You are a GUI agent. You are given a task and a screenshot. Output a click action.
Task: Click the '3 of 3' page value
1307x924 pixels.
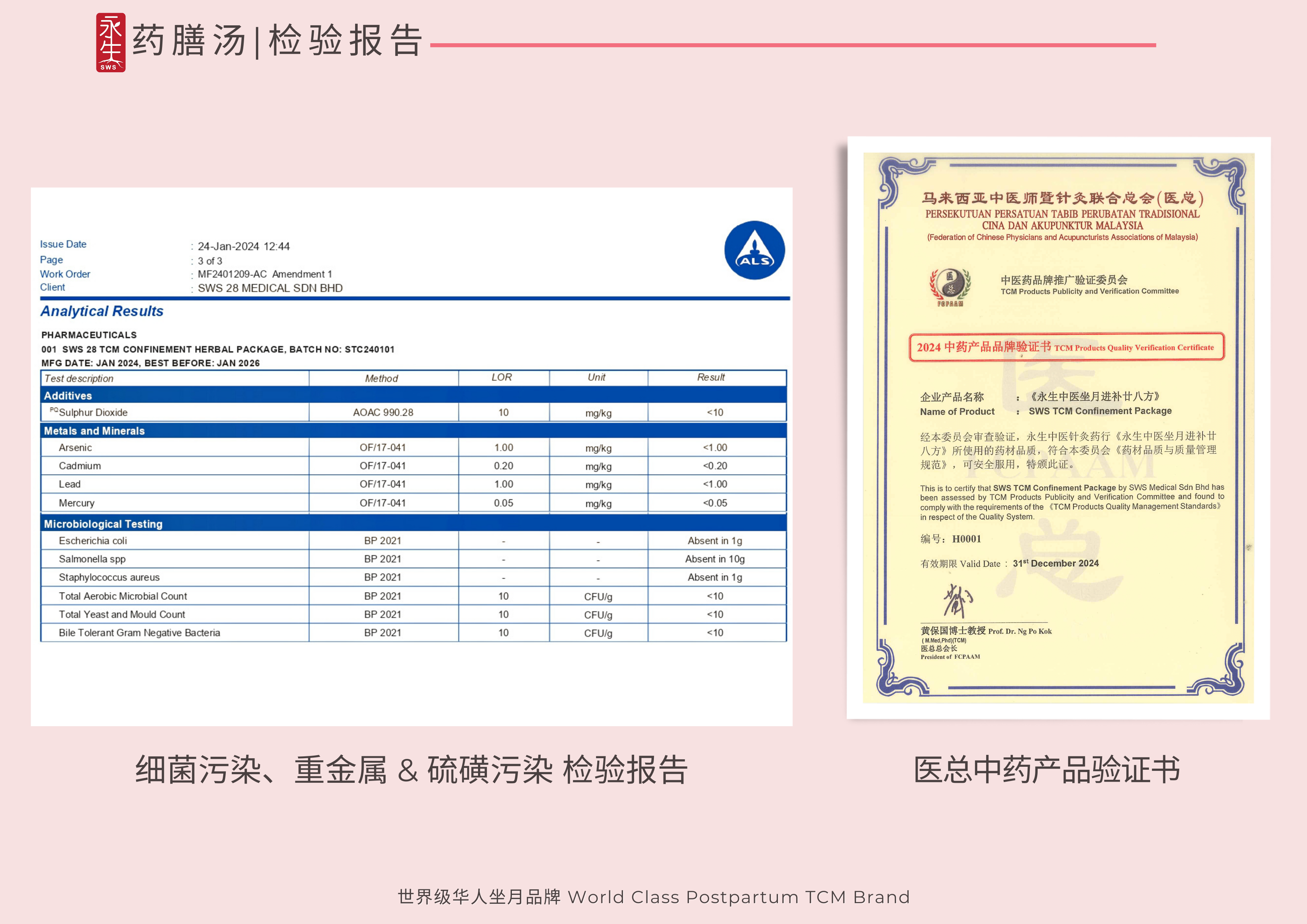(210, 261)
